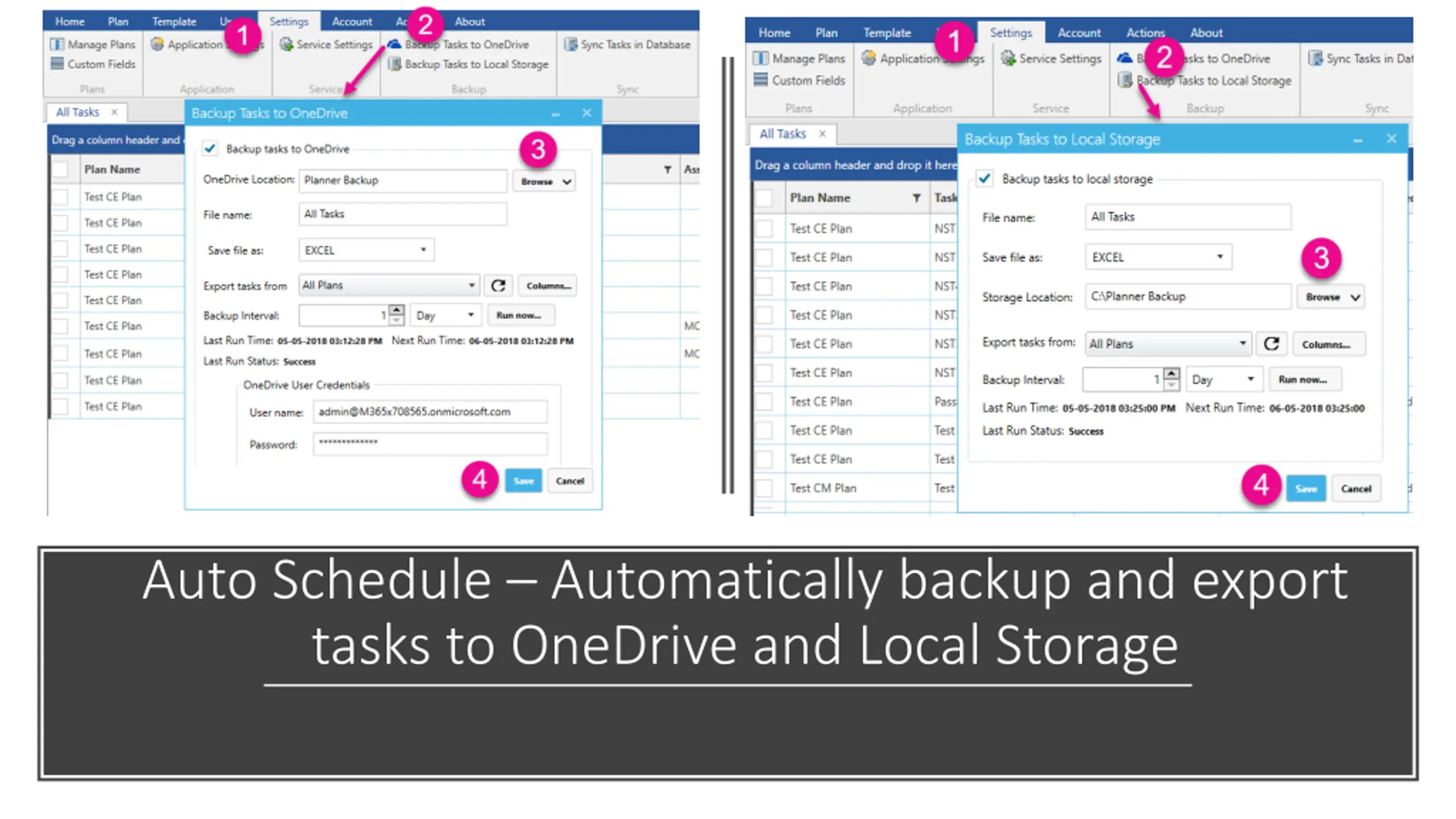Click Storage Location field C:\Planner Backup
Screen dimensions: 1456x819
point(1188,296)
